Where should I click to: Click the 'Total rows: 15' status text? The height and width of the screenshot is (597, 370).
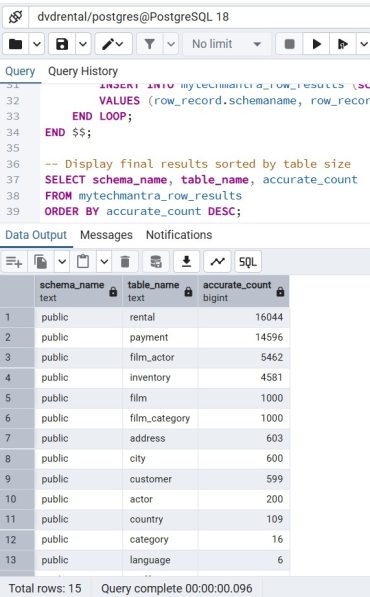point(45,588)
